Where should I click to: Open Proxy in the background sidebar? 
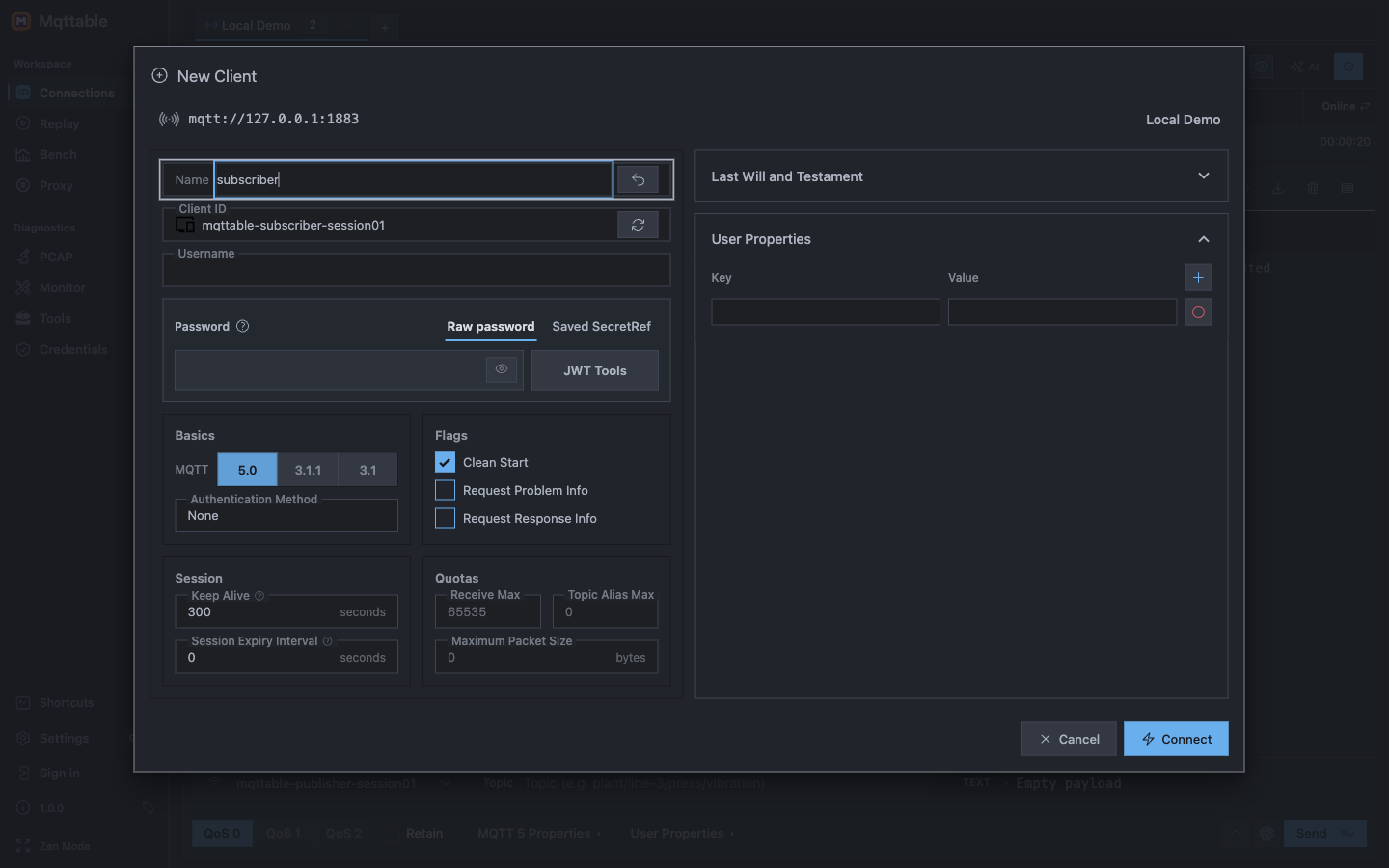pyautogui.click(x=44, y=185)
